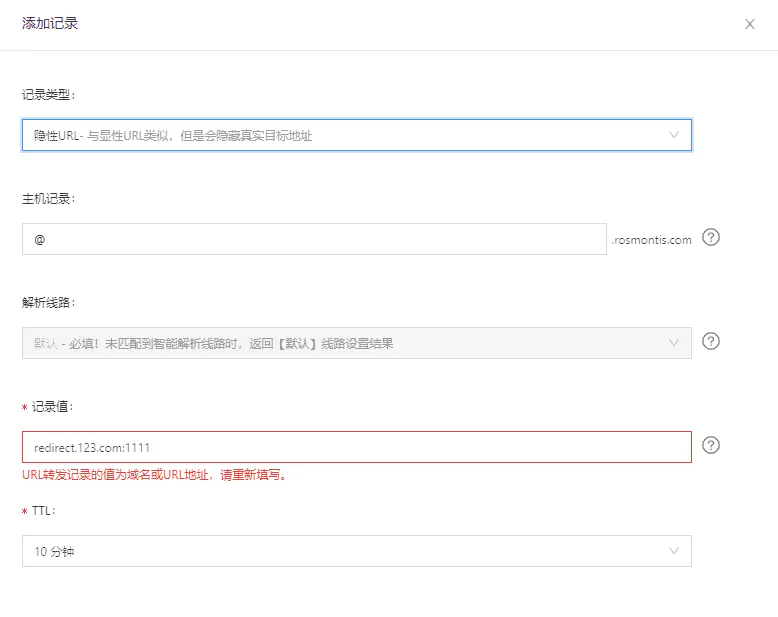
Task: Close the 添加记录 dialog with X
Action: tap(750, 24)
